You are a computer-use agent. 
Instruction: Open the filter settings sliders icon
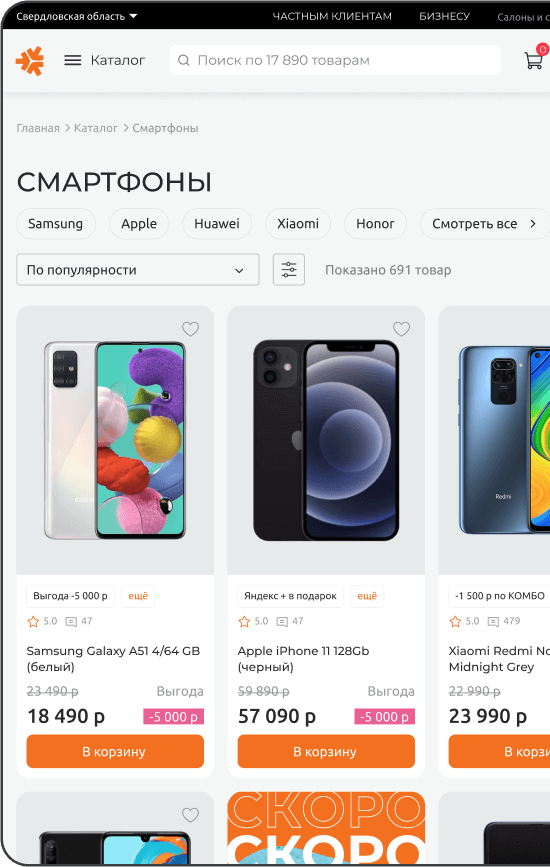click(289, 270)
